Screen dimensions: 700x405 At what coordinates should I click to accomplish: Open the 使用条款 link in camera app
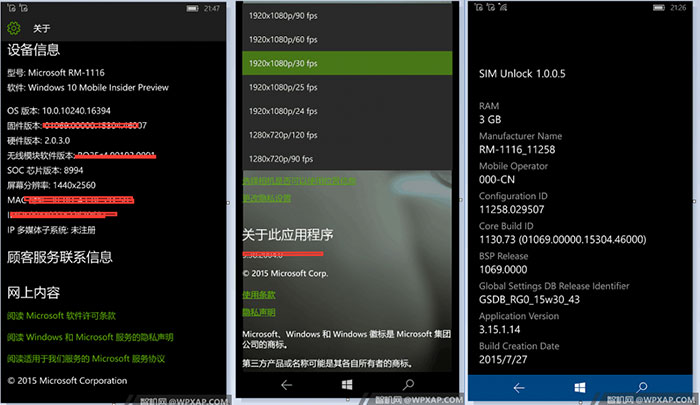259,295
